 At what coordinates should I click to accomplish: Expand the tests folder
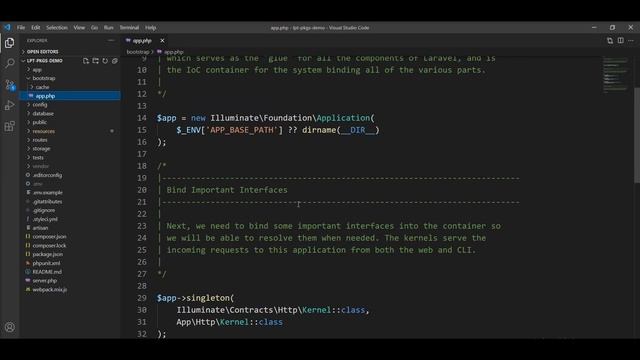(70, 158)
